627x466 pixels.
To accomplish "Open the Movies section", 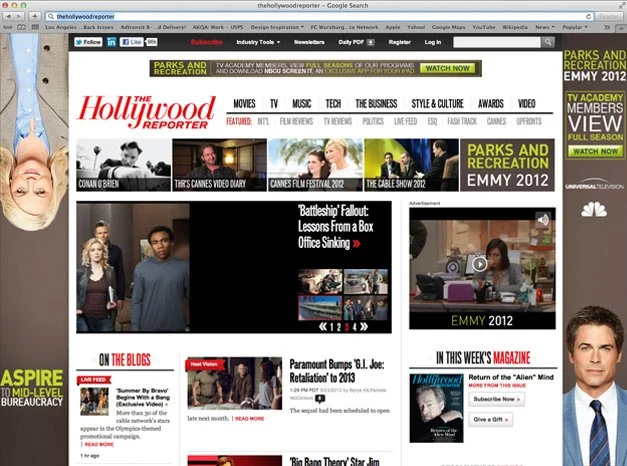I will pos(244,104).
